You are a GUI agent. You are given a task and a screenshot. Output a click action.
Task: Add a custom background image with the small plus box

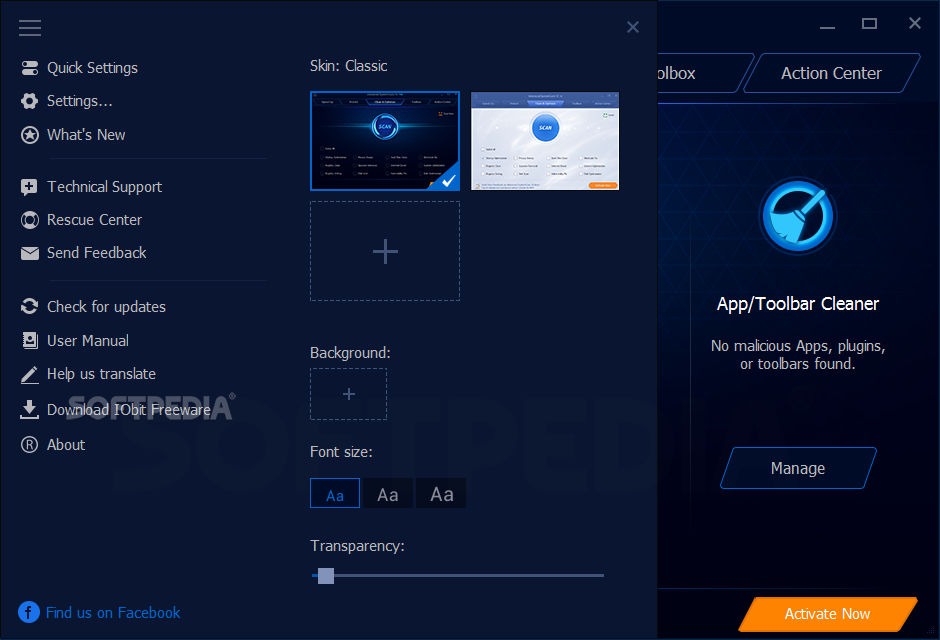click(x=348, y=394)
